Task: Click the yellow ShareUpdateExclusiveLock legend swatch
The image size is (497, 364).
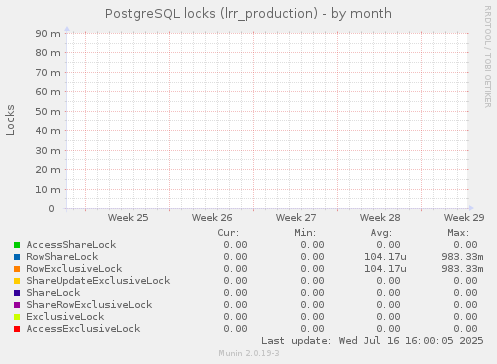Action: [x=17, y=281]
